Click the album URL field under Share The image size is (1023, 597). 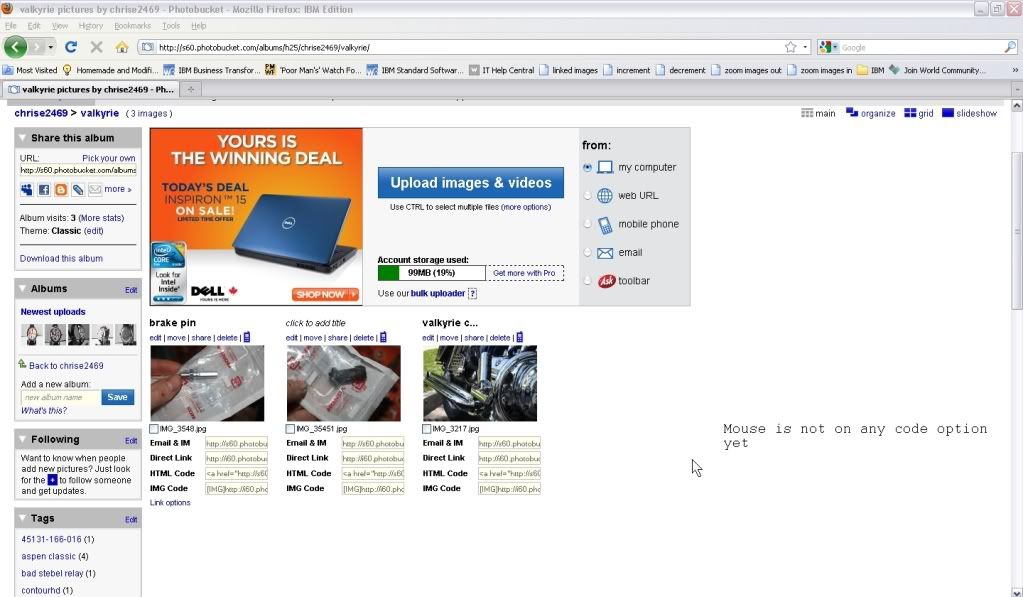(x=78, y=170)
